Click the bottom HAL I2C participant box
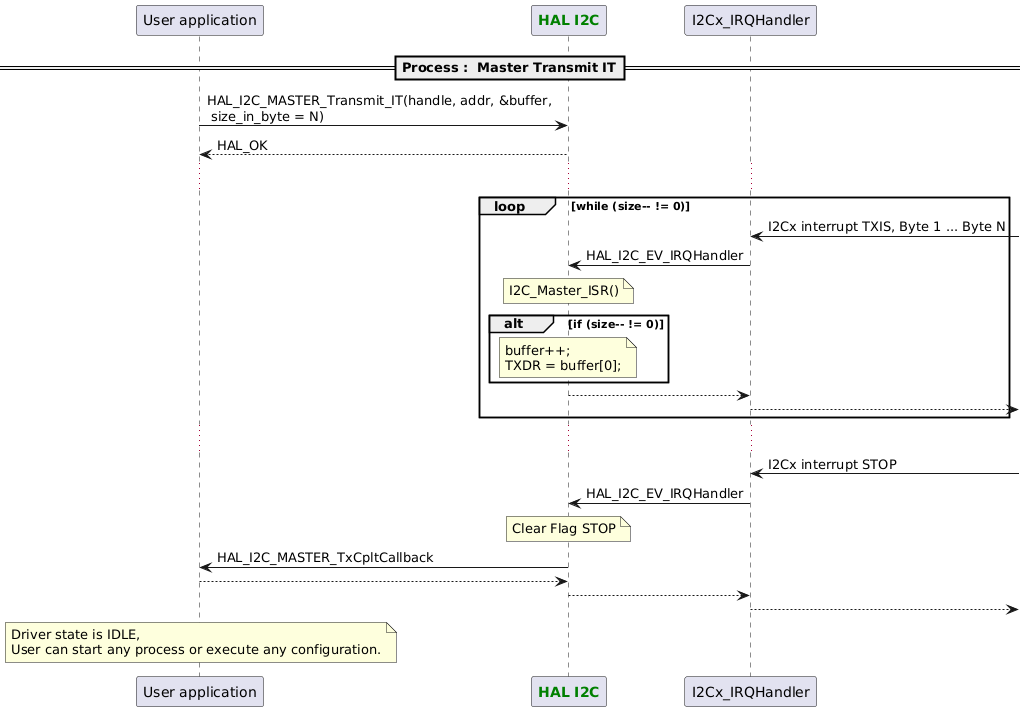The image size is (1025, 711). tap(568, 691)
